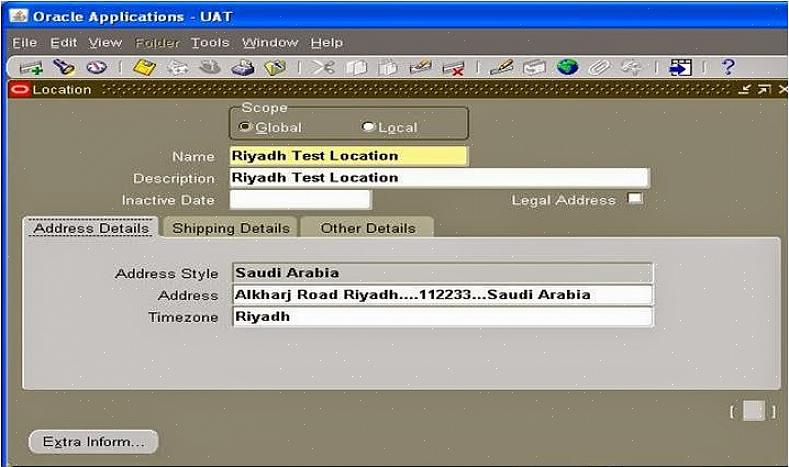Image resolution: width=789 pixels, height=467 pixels.
Task: Click the New record toolbar icon
Action: 31,67
